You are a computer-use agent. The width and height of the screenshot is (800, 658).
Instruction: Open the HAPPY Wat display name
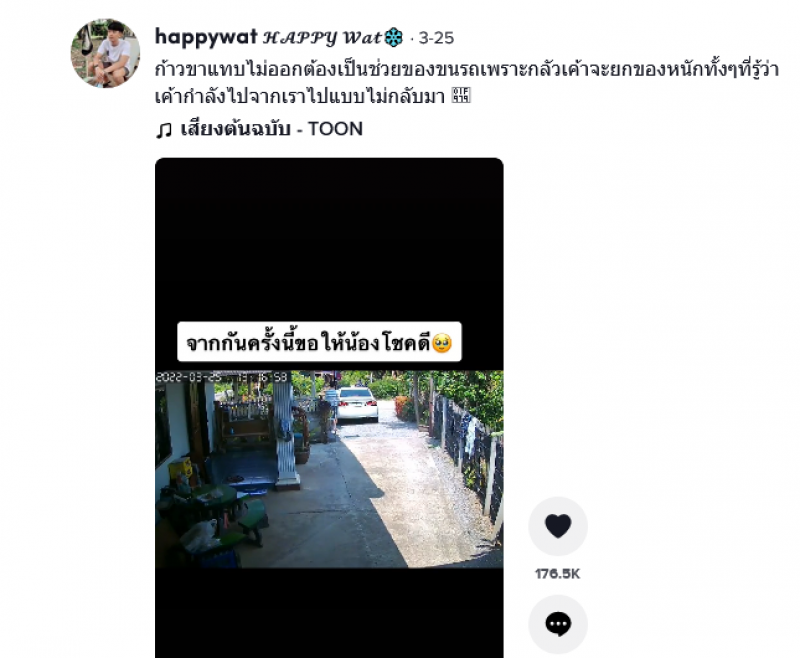[x=322, y=38]
